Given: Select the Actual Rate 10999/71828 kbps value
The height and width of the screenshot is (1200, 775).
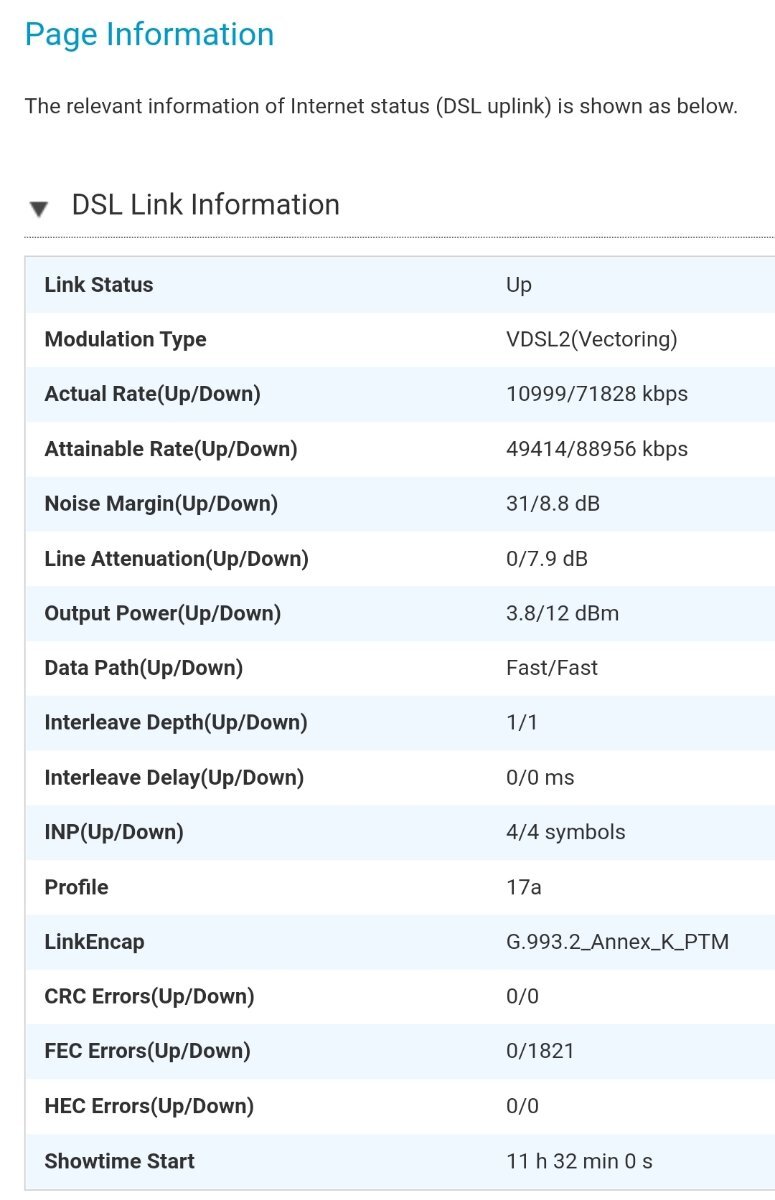Looking at the screenshot, I should pos(597,394).
